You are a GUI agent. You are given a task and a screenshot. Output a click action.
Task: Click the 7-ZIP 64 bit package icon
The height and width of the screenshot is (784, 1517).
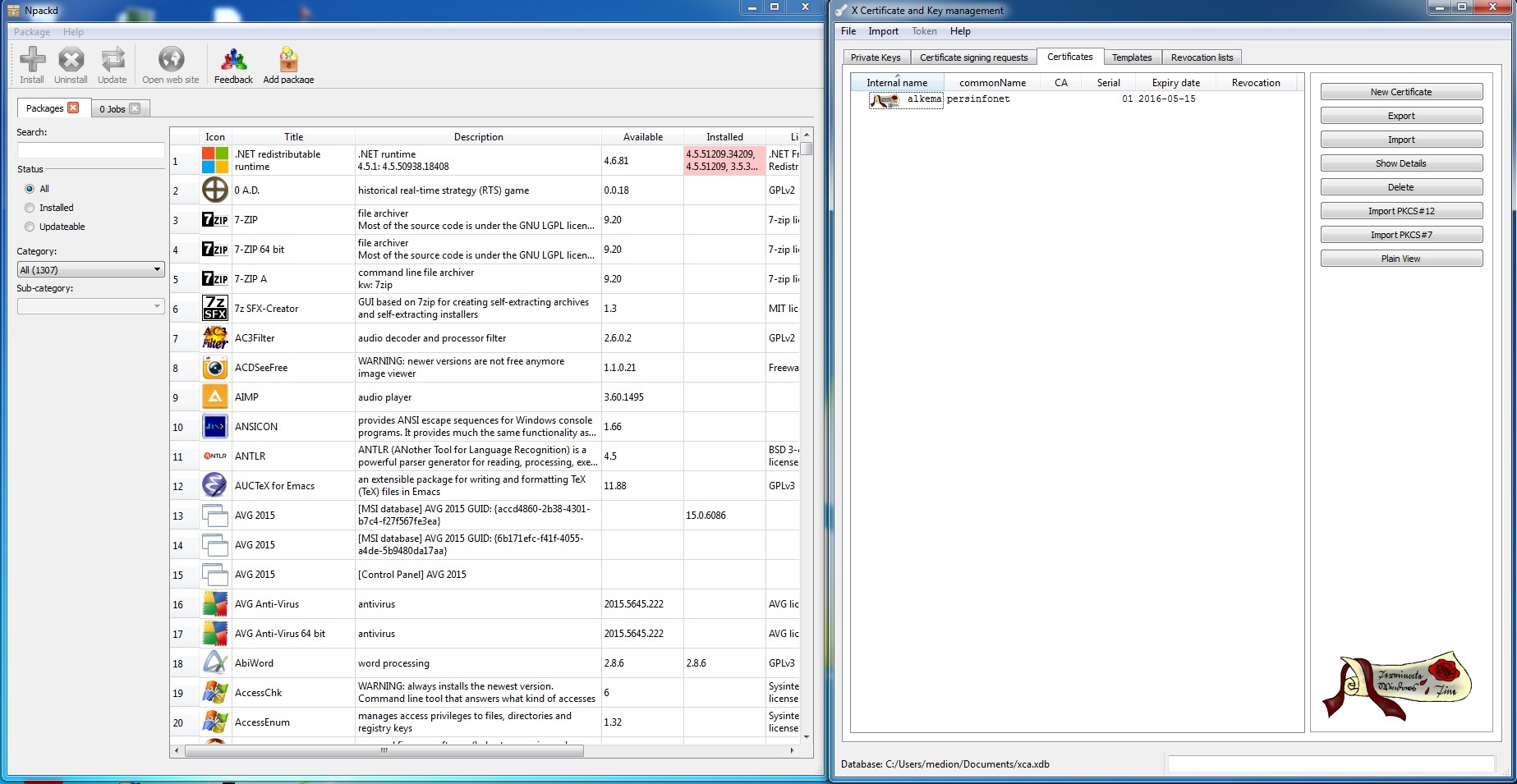pos(215,249)
